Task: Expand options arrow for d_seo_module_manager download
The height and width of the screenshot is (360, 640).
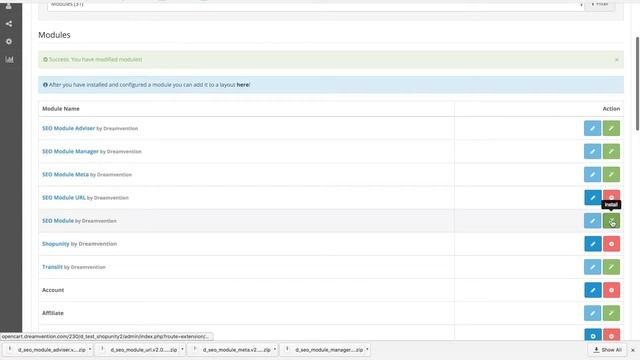Action: pos(367,349)
